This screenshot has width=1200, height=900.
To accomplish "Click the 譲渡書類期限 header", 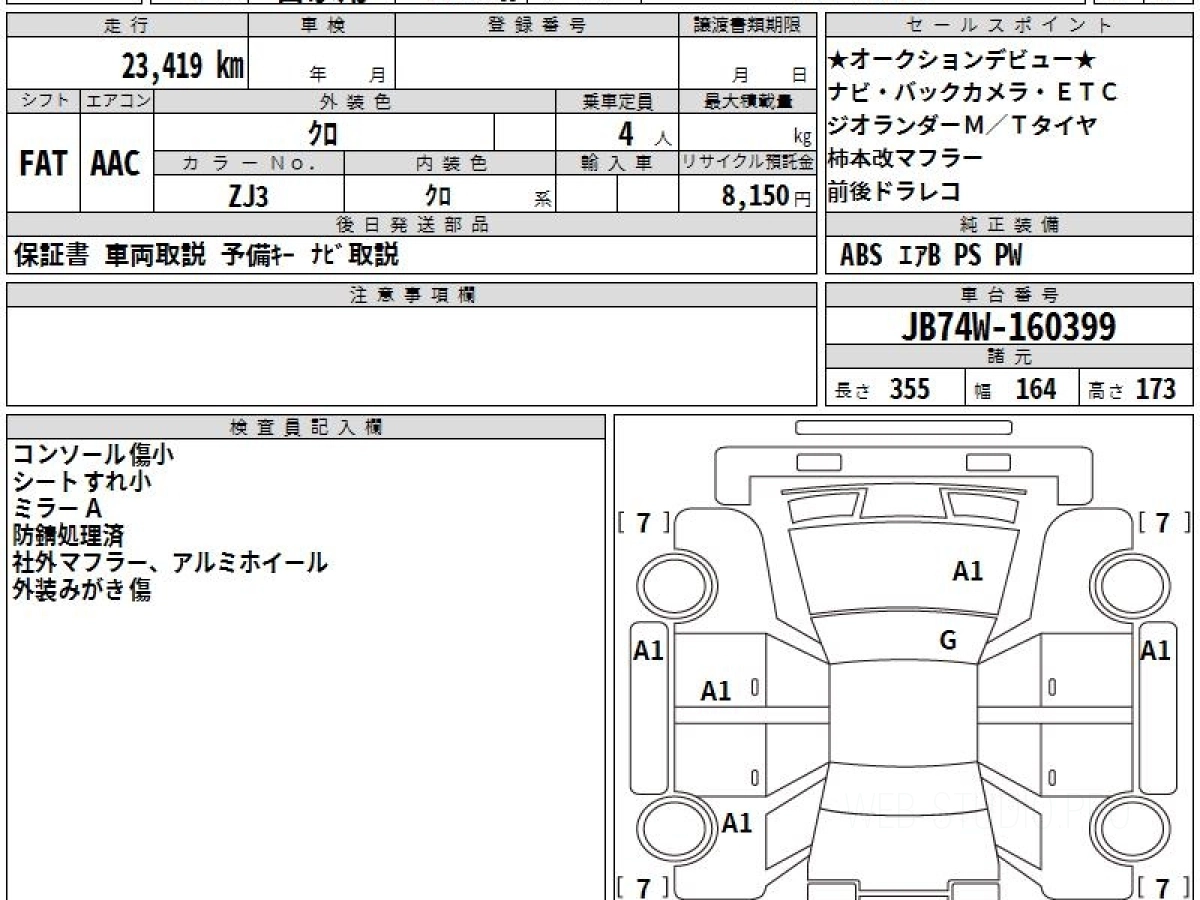I will pyautogui.click(x=747, y=26).
